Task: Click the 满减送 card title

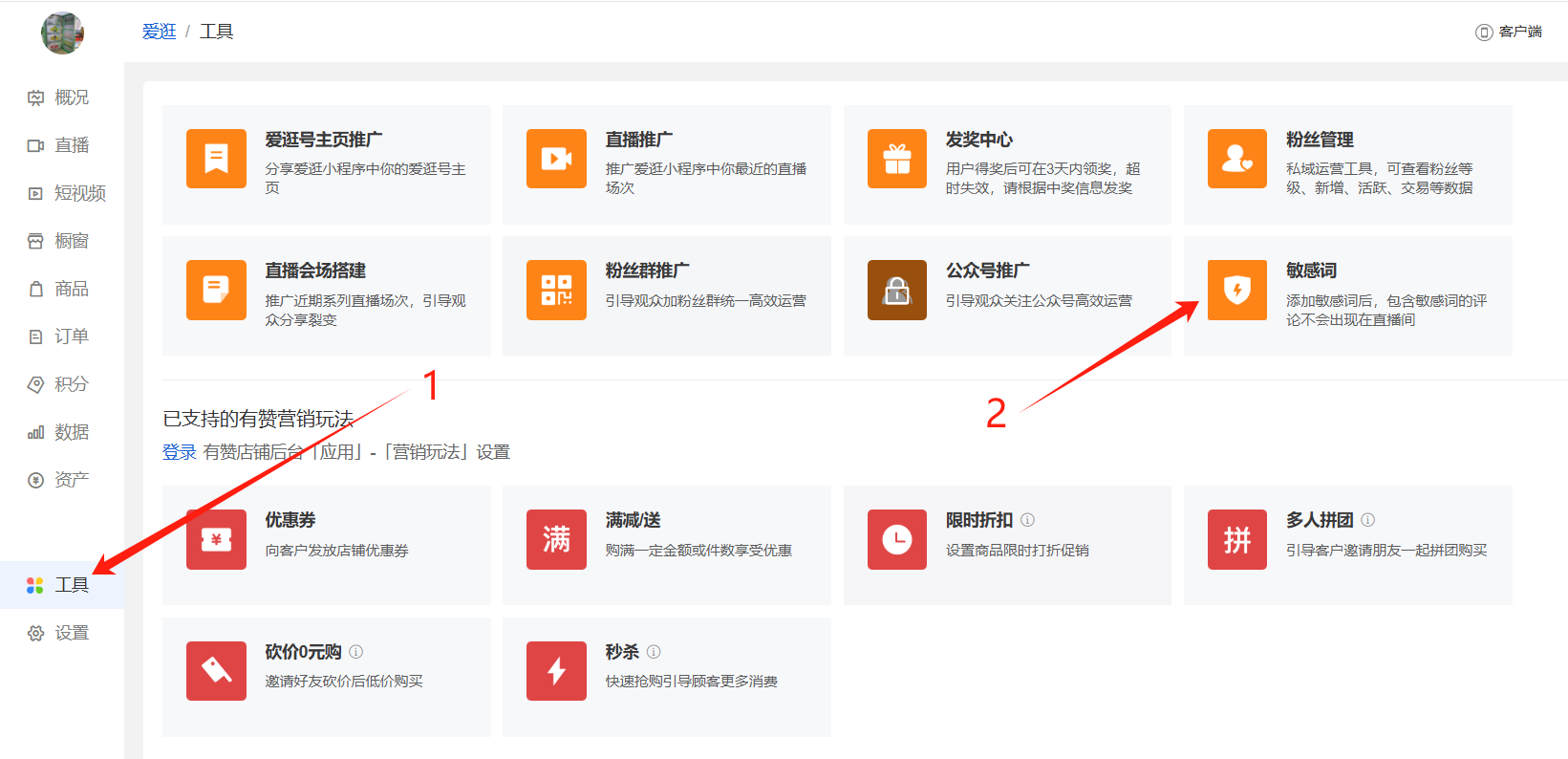Action: pos(633,520)
